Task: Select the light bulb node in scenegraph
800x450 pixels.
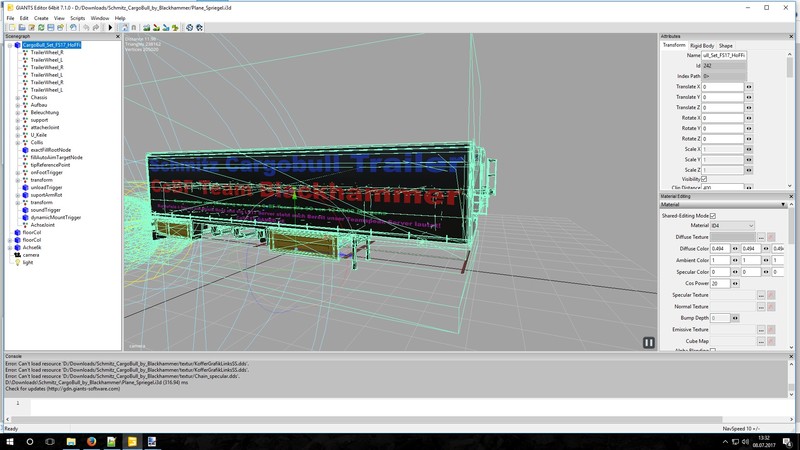Action: click(16, 262)
